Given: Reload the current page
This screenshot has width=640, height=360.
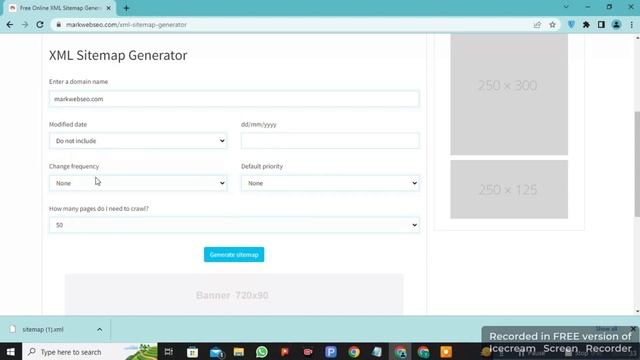Looking at the screenshot, I should [40, 25].
